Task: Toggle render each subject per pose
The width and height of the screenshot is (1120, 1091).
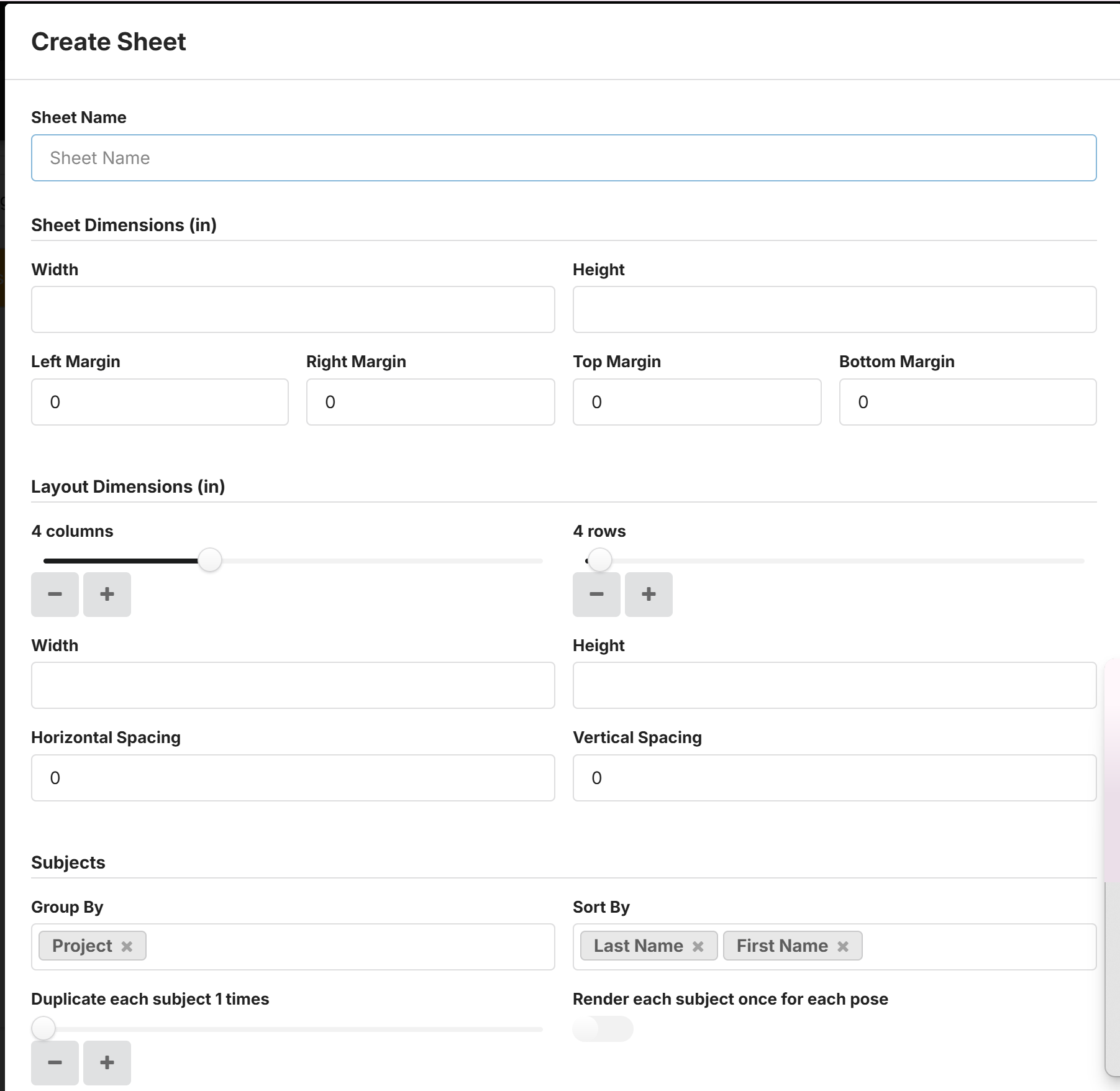Action: coord(603,1029)
